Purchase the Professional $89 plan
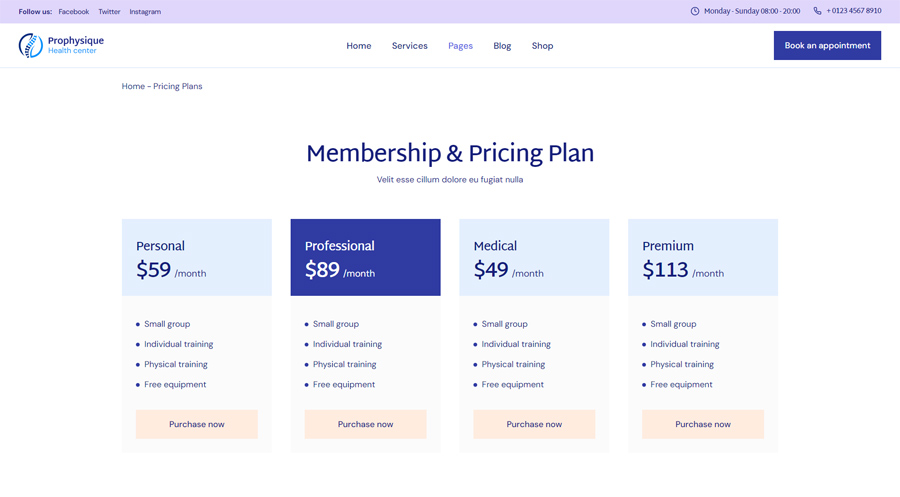The image size is (900, 497). tap(366, 424)
